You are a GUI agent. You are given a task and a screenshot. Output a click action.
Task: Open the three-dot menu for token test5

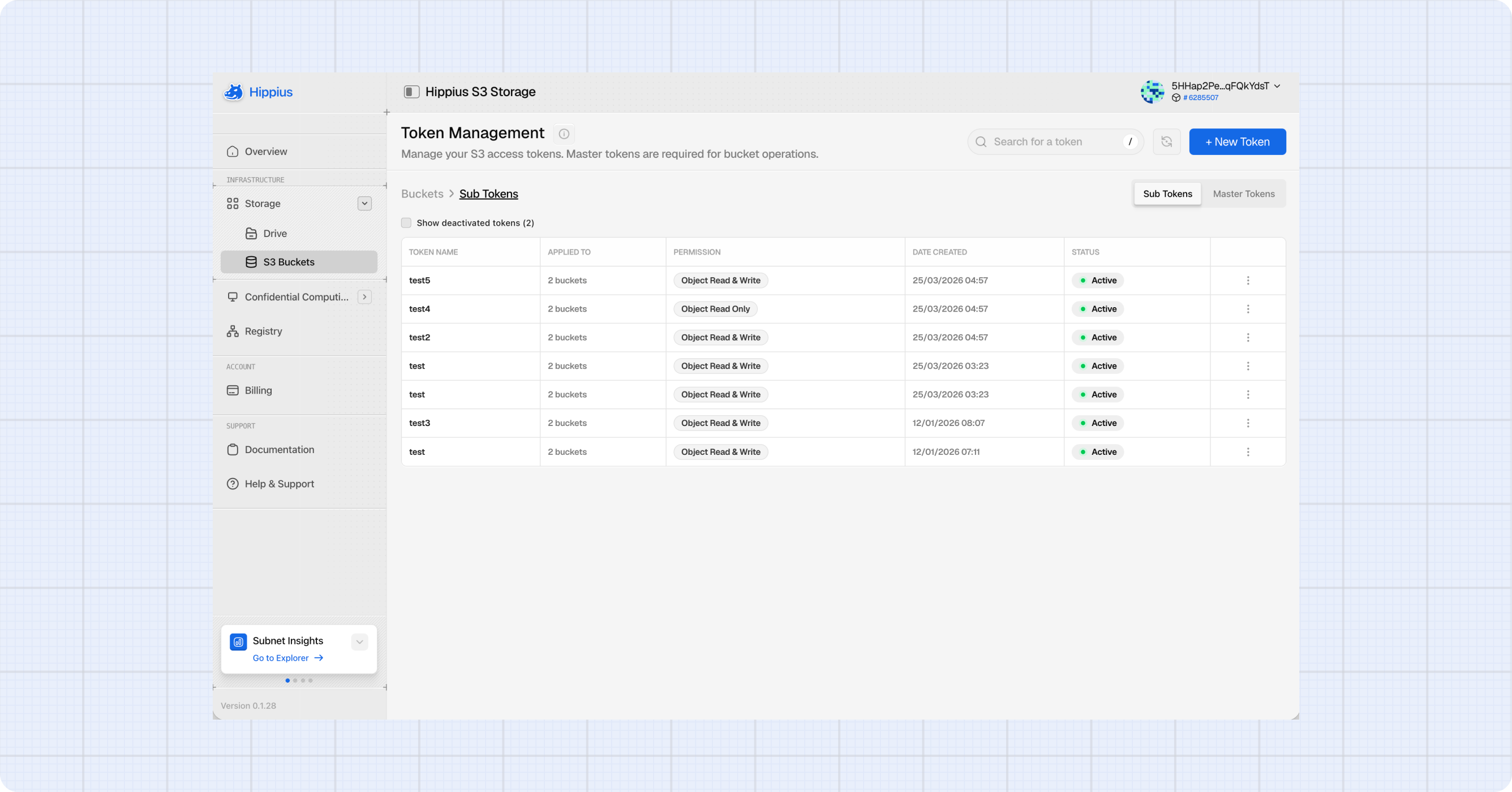tap(1248, 281)
